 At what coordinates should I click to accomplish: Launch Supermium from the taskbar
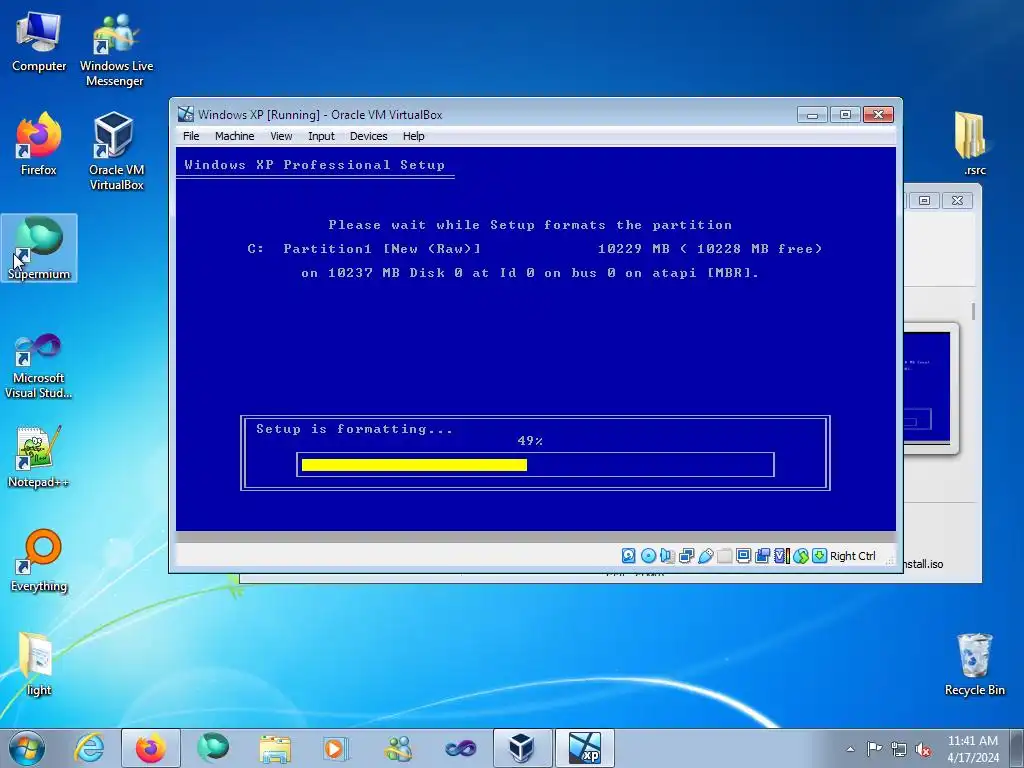(213, 748)
